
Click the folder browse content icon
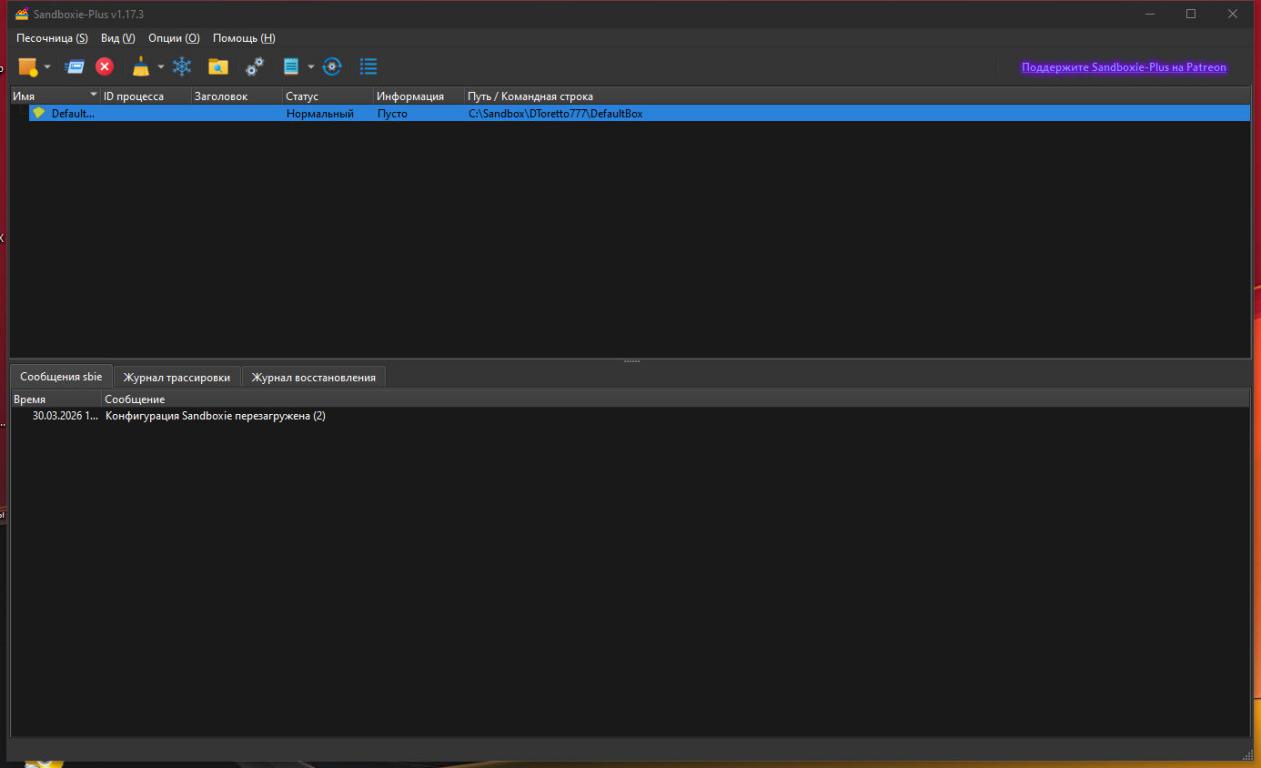click(x=218, y=67)
